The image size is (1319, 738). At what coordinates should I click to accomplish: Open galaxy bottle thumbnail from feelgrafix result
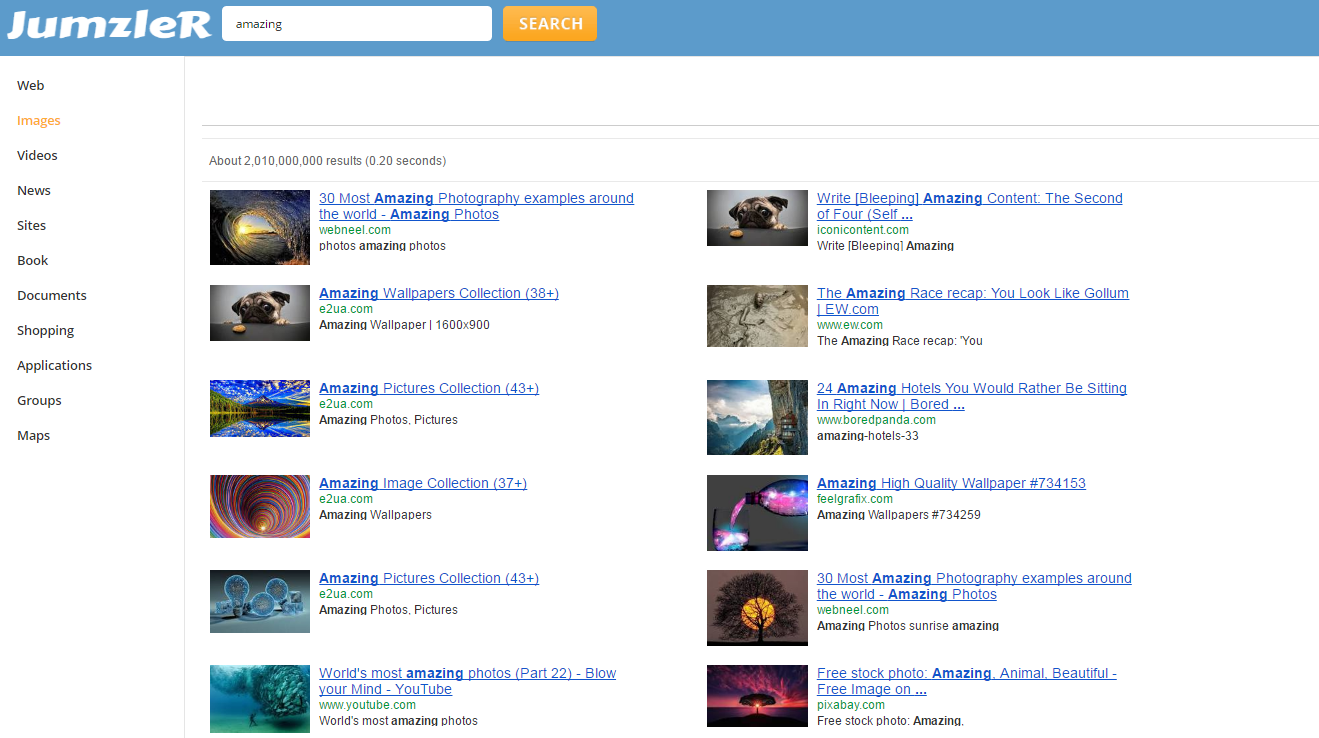(x=757, y=512)
